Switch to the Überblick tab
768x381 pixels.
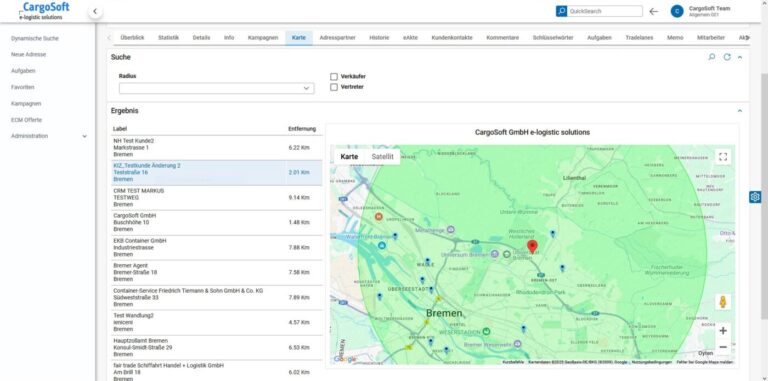click(x=132, y=38)
